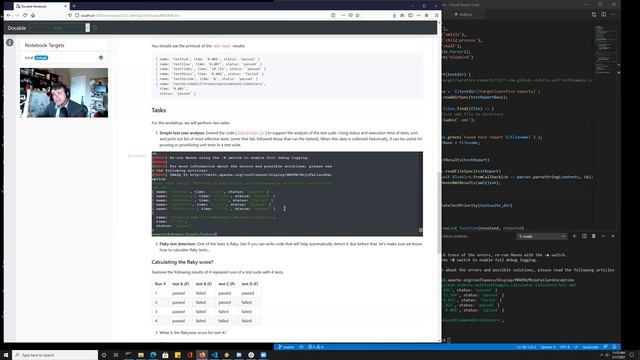Open the browser home page icon
640x360 pixels.
(33, 15)
